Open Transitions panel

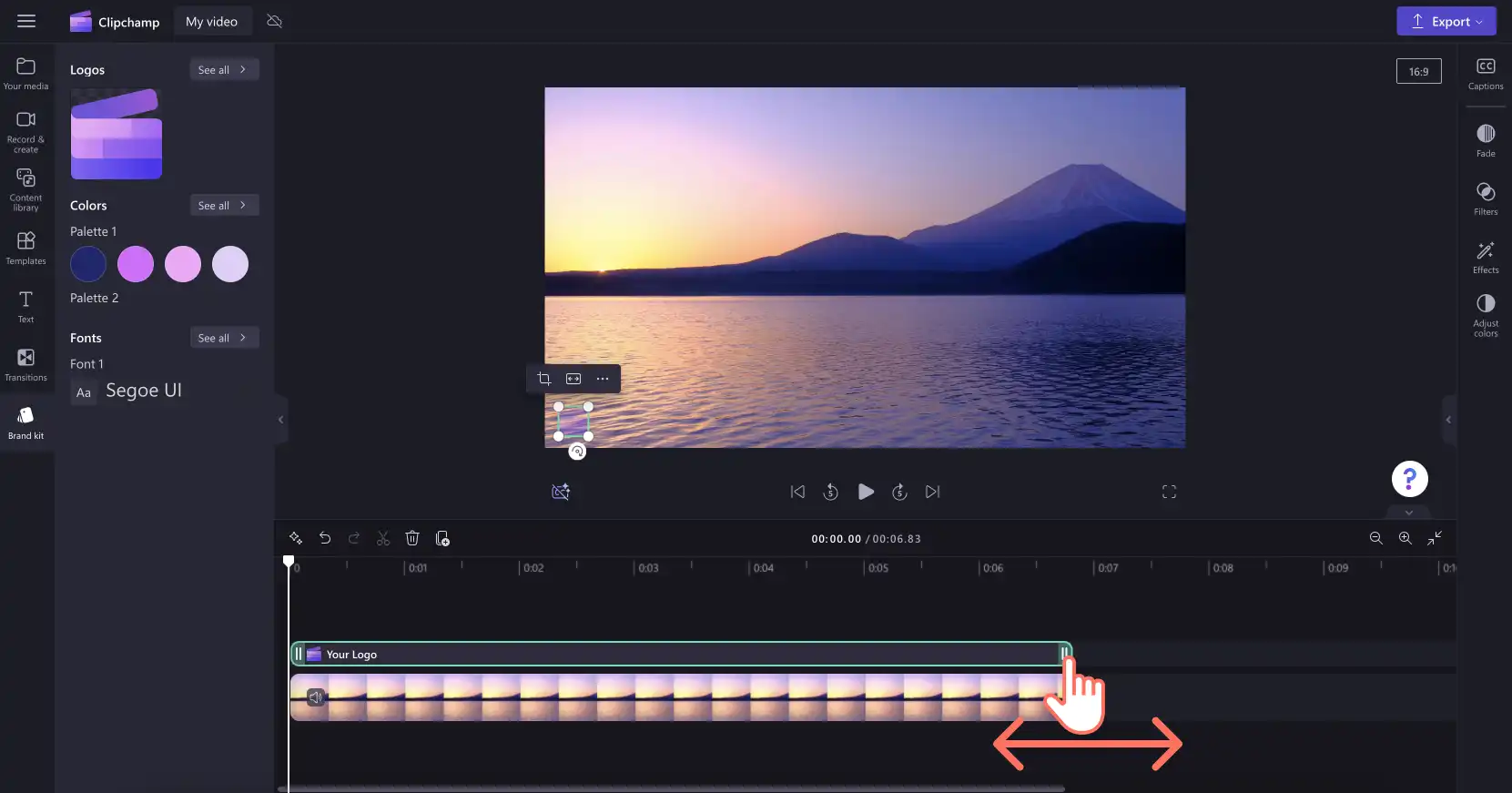click(x=25, y=364)
